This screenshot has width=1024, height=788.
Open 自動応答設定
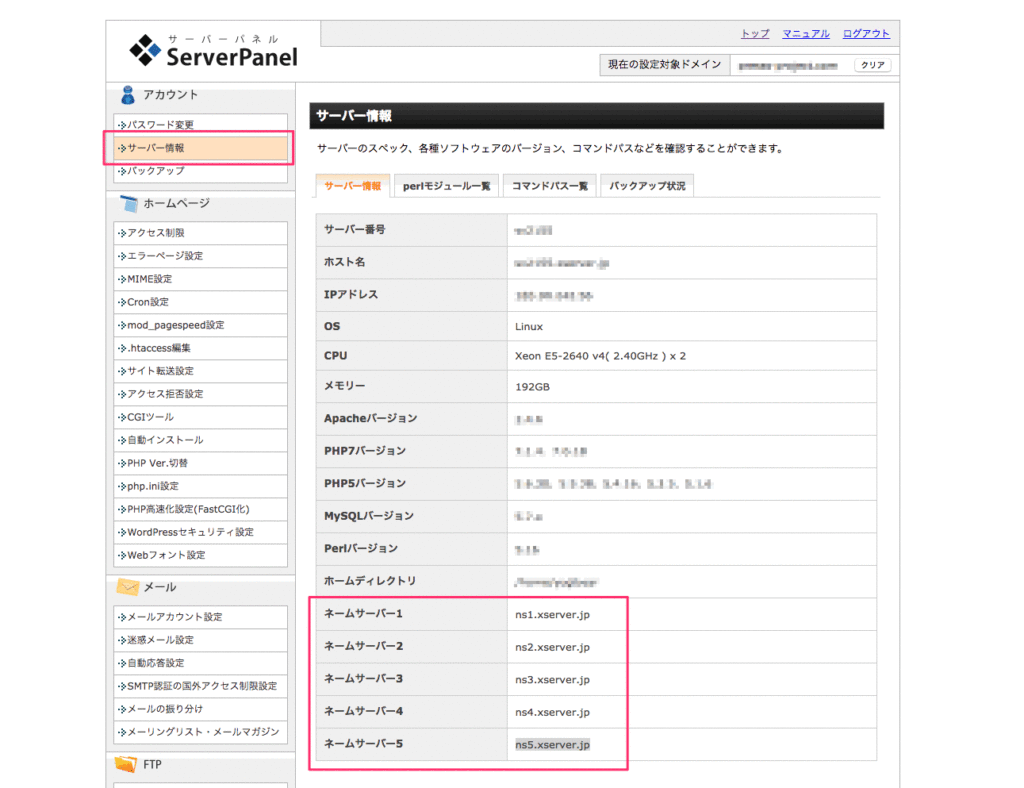pyautogui.click(x=200, y=663)
